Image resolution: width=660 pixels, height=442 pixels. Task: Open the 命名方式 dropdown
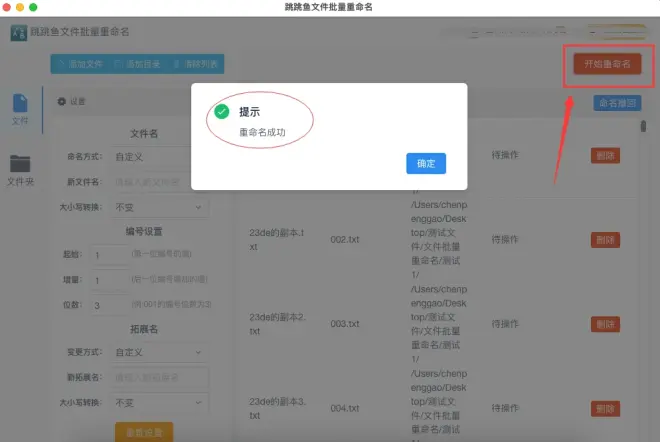160,157
